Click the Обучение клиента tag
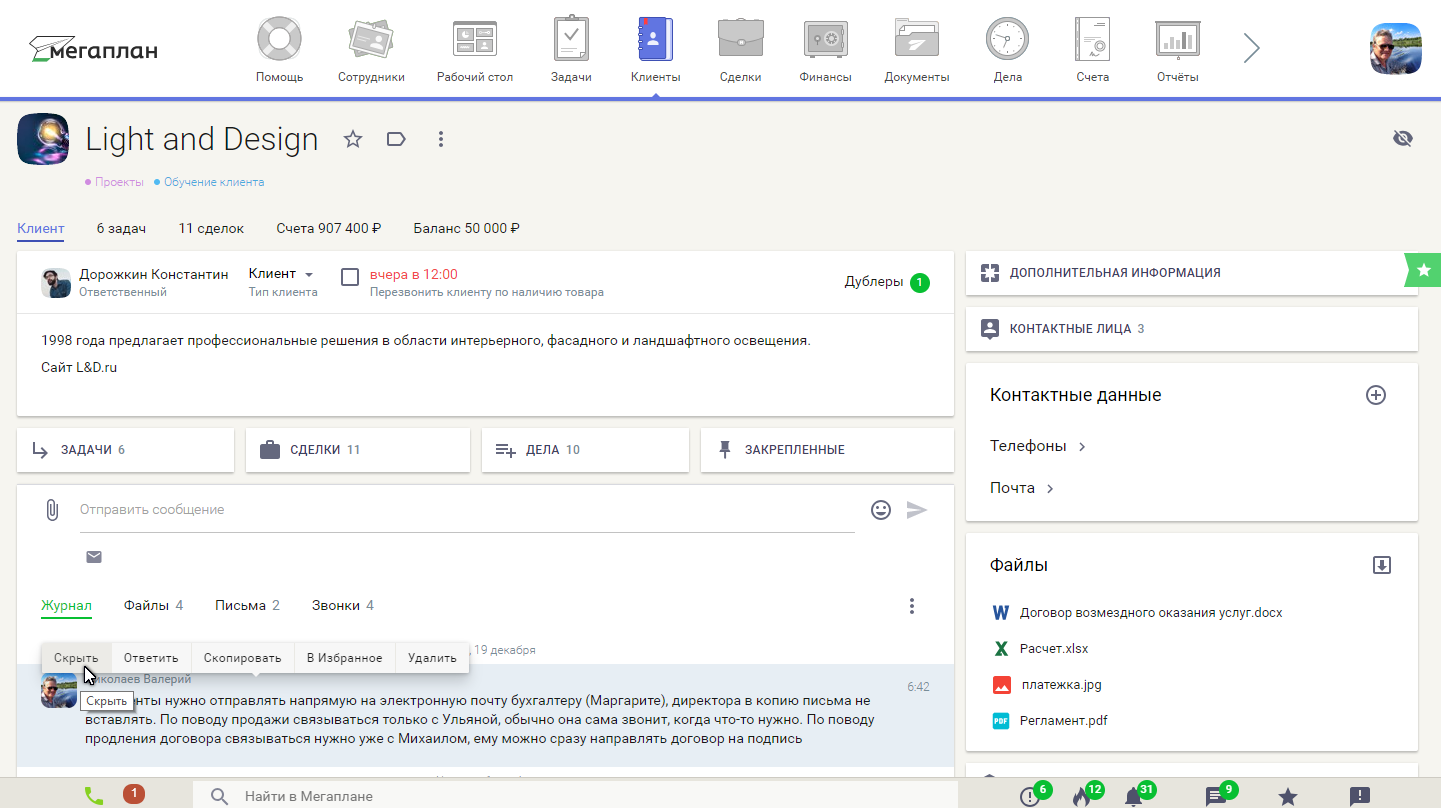The image size is (1441, 808). pos(214,182)
